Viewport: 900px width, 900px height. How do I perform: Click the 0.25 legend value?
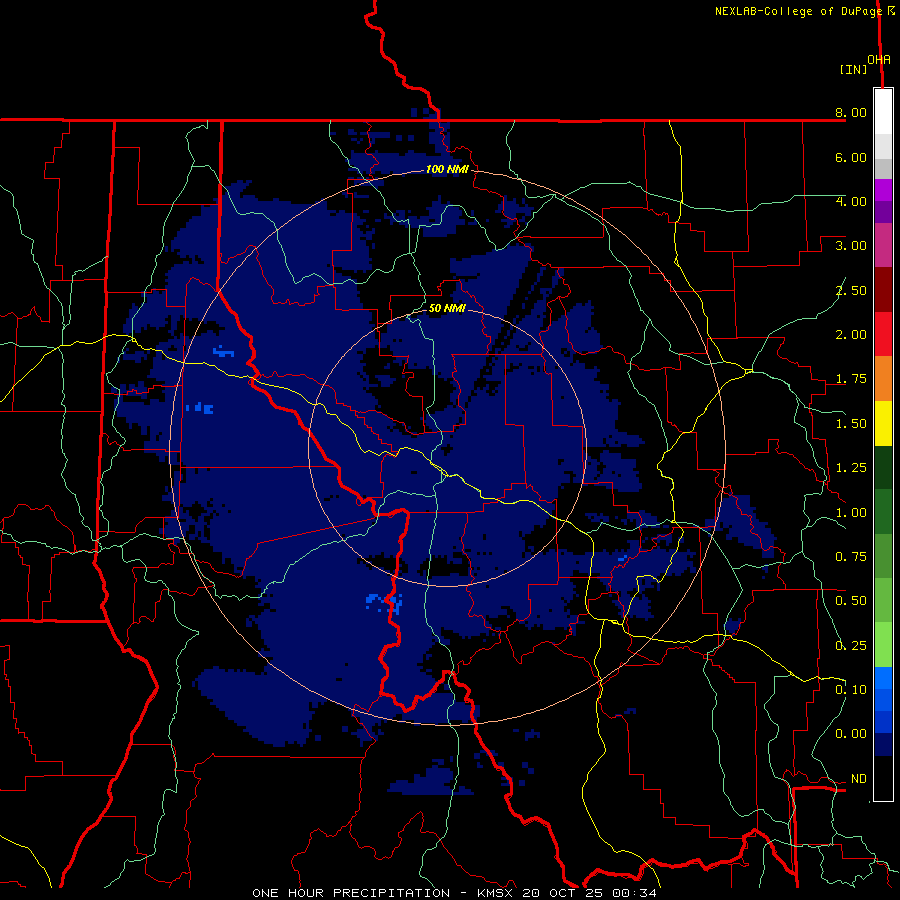tap(851, 646)
